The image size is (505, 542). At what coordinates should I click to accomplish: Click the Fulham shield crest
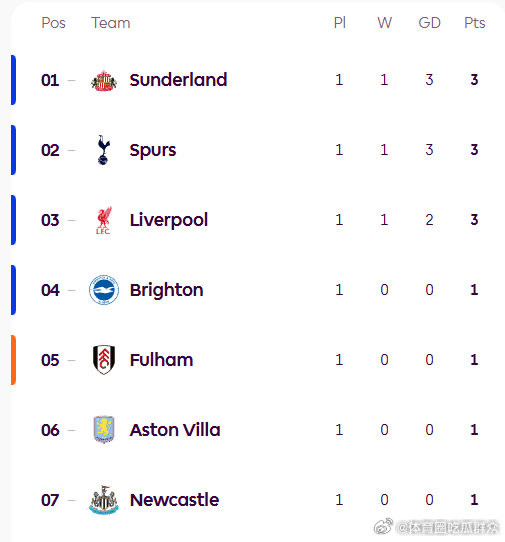coord(104,360)
